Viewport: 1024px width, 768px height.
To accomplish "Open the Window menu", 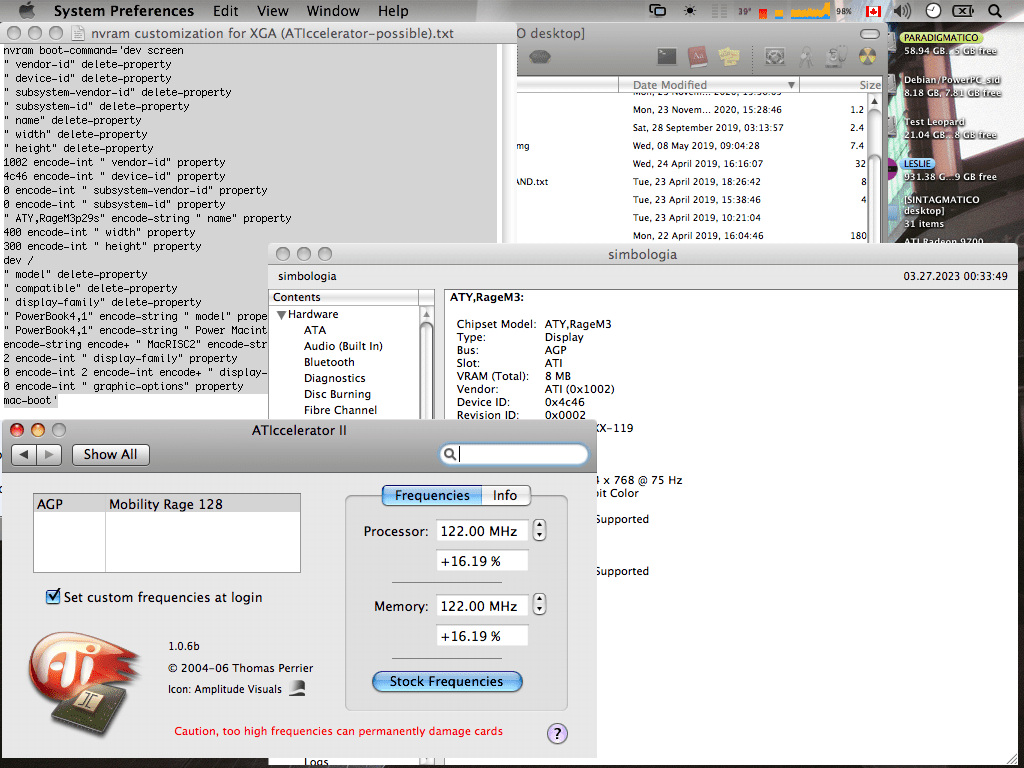I will 333,11.
